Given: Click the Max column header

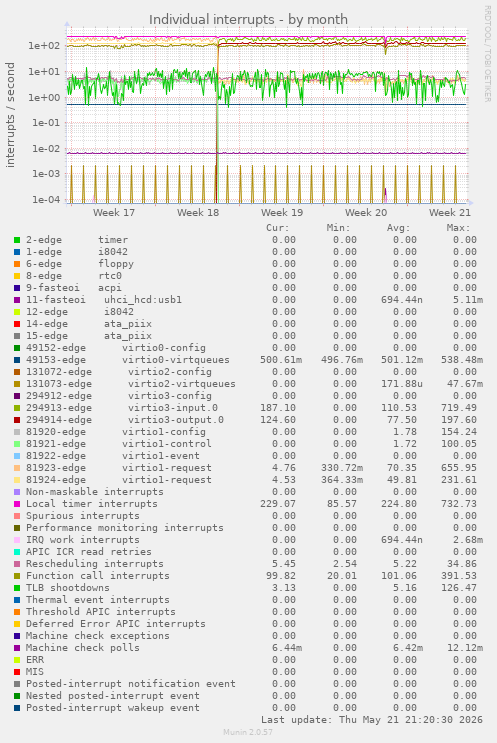Looking at the screenshot, I should point(458,228).
